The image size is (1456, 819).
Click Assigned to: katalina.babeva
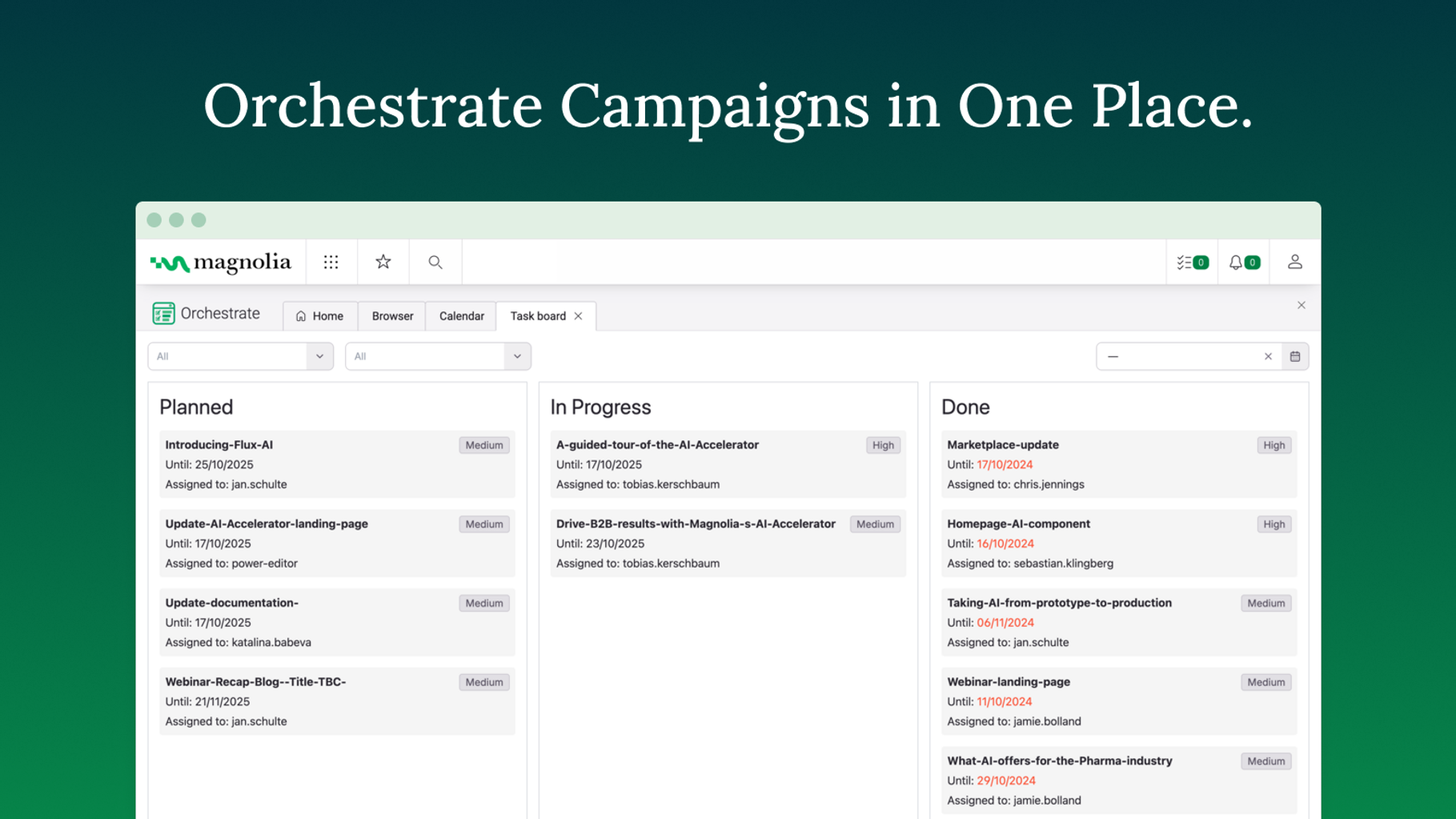tap(239, 642)
